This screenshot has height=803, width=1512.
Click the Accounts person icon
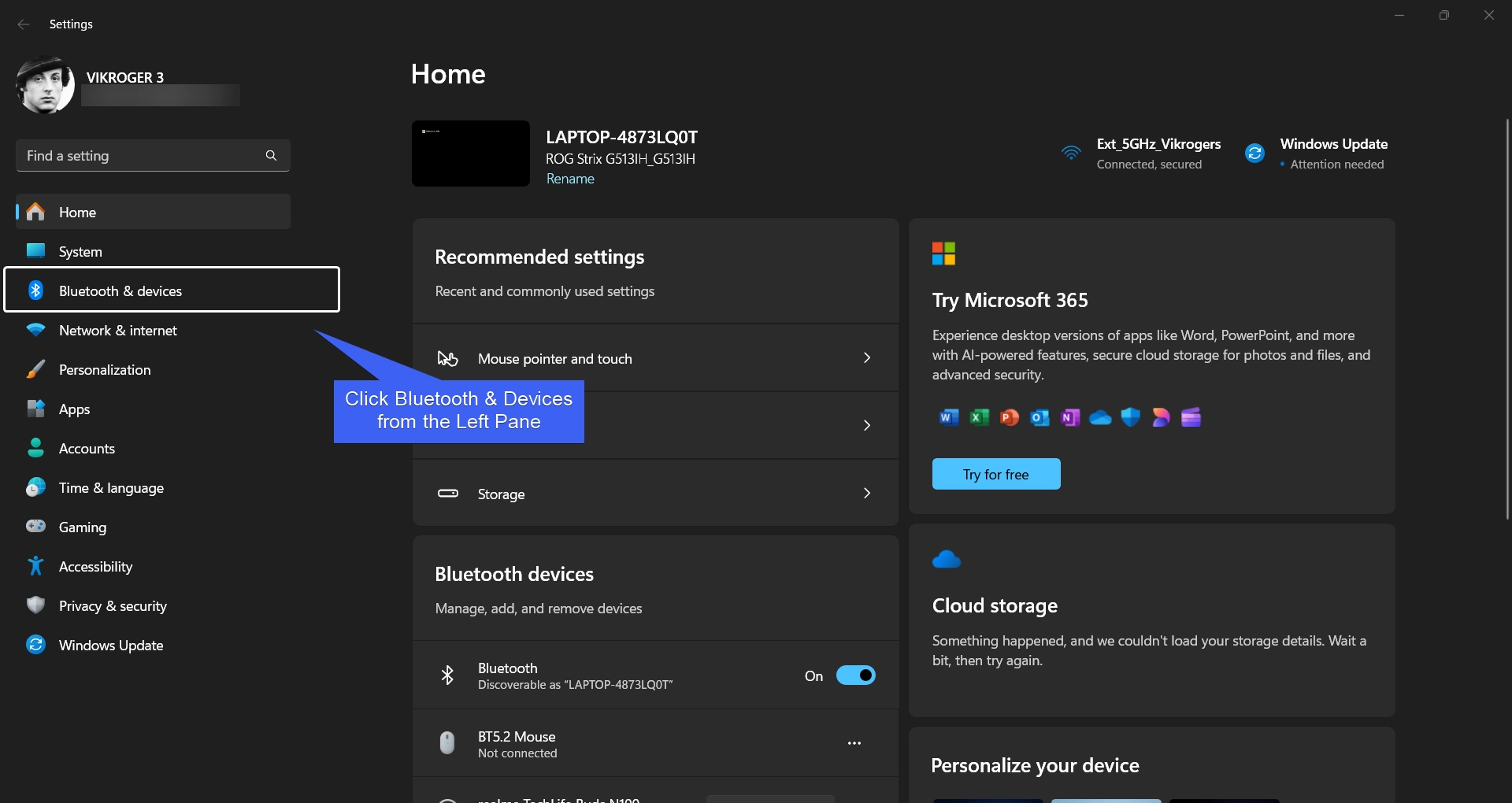point(35,448)
